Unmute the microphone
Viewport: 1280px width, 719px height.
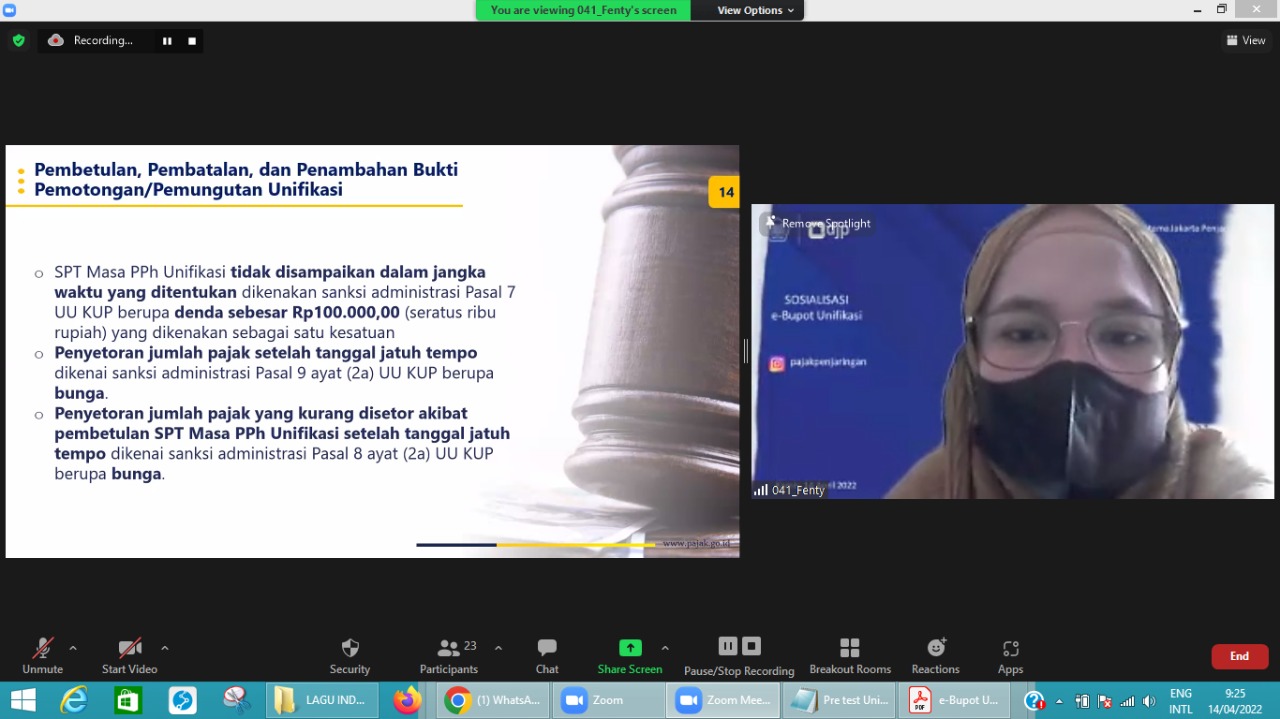[42, 656]
